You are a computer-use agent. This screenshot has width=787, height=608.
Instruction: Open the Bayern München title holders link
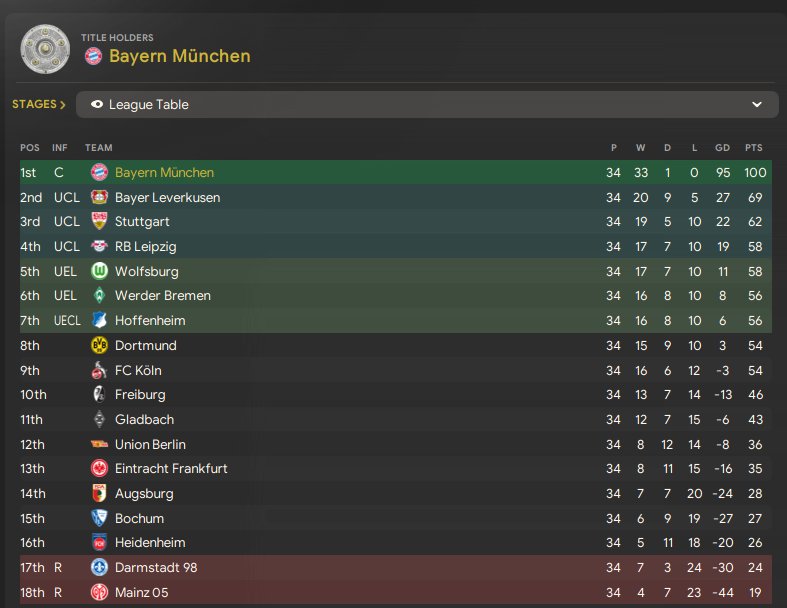180,56
